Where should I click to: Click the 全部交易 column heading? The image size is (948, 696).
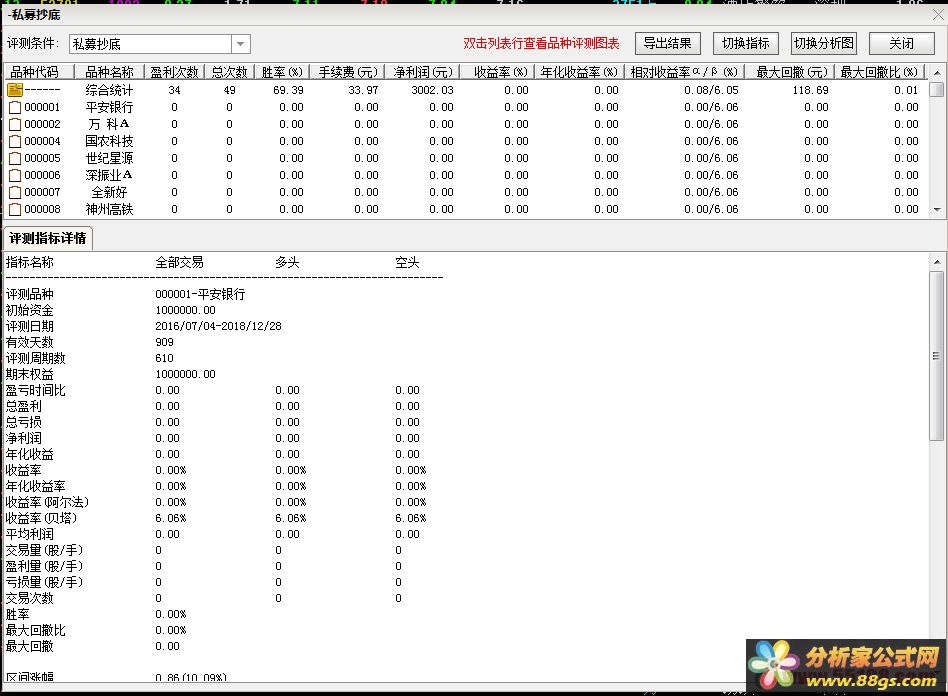coord(180,262)
